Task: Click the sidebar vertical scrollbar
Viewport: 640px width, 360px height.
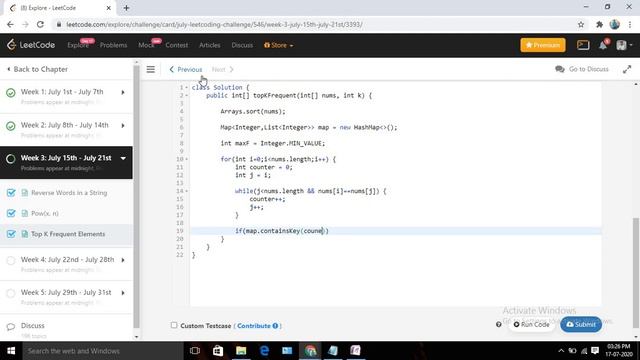Action: [x=137, y=196]
